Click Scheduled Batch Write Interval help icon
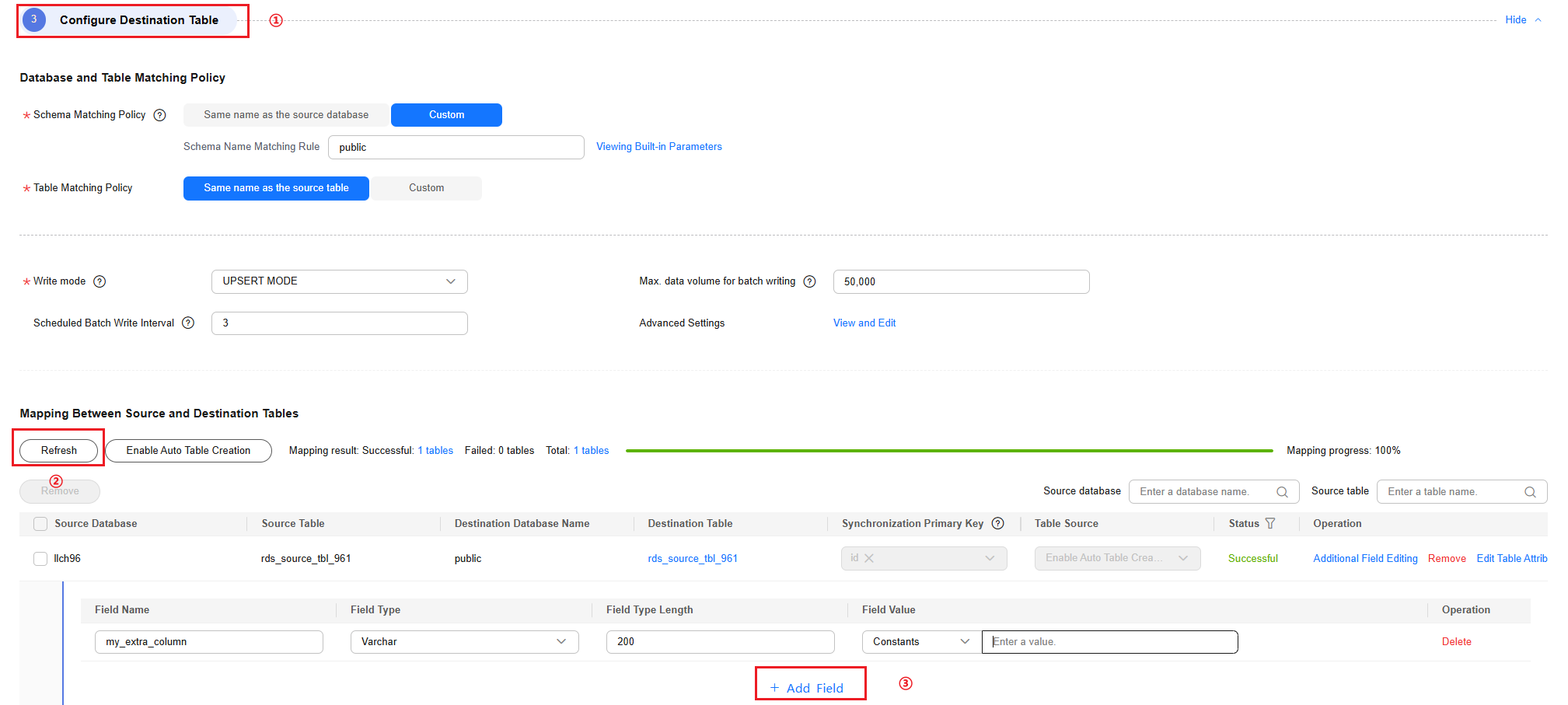 click(188, 323)
